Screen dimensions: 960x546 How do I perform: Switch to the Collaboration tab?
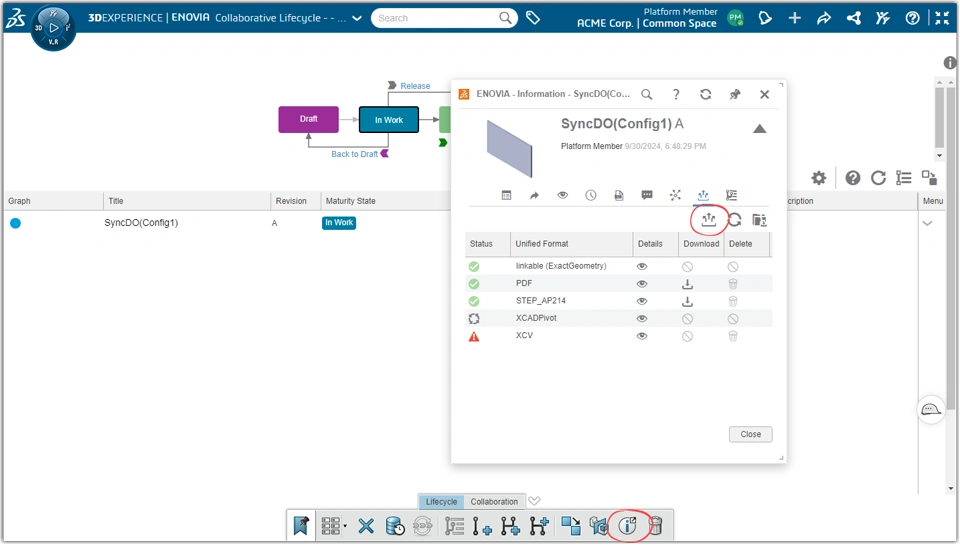[x=494, y=502]
